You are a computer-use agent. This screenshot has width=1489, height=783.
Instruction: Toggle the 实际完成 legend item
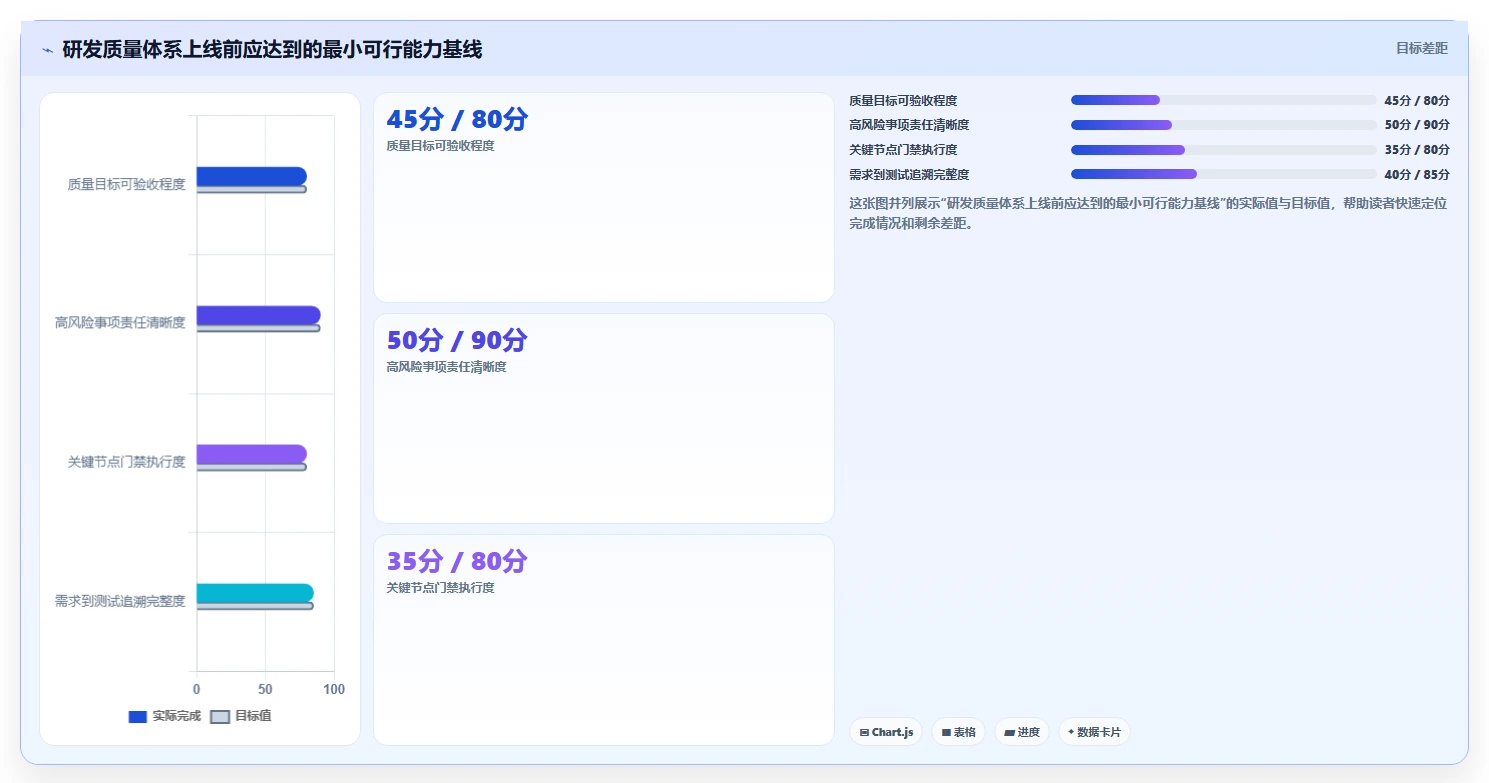point(165,716)
